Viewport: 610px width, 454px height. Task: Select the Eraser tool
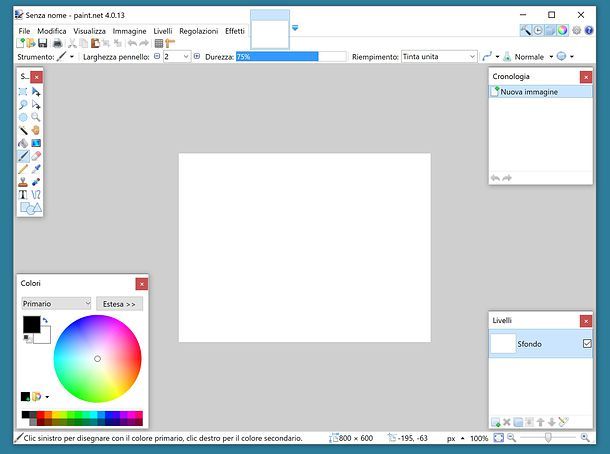[x=36, y=156]
